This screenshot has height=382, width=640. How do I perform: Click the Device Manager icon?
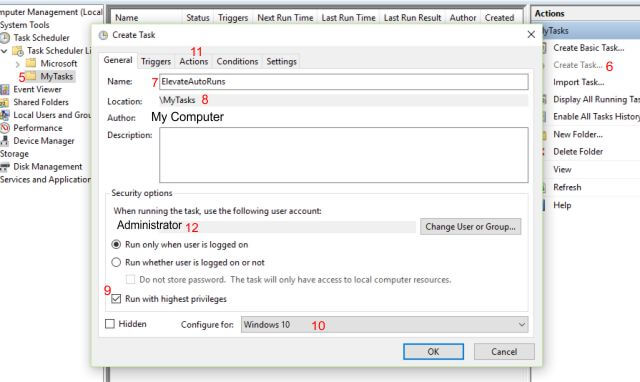(4, 141)
